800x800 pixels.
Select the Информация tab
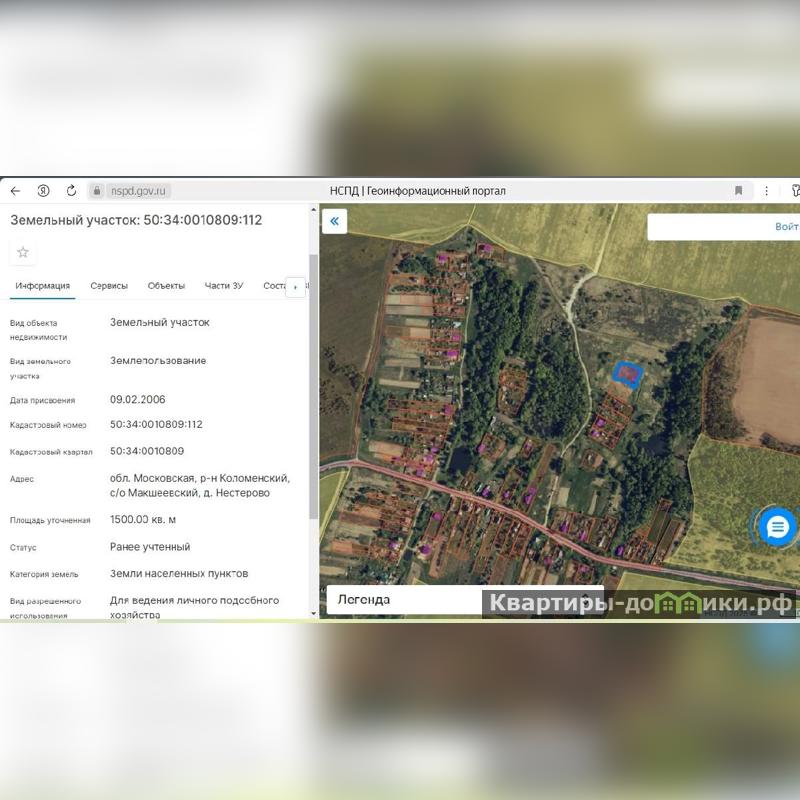pyautogui.click(x=43, y=286)
